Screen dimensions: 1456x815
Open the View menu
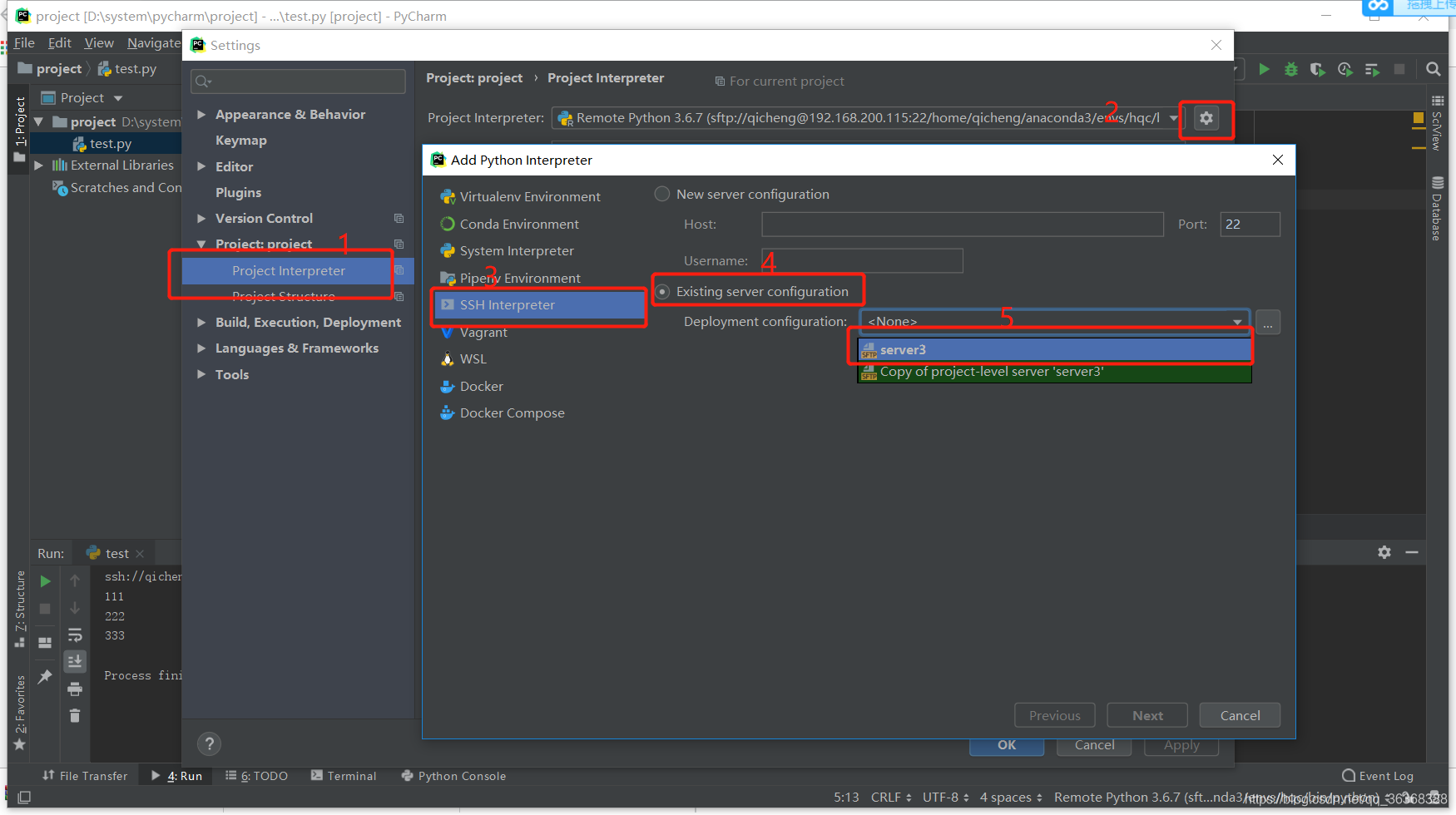pos(99,43)
